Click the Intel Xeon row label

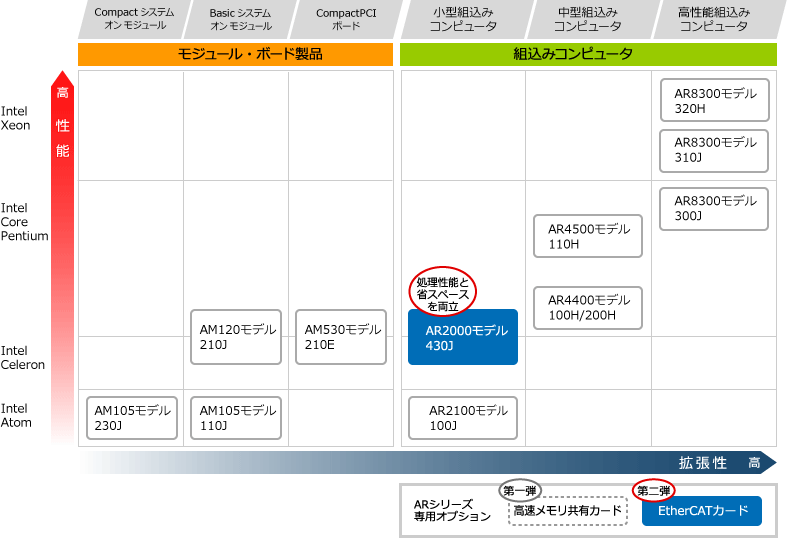pyautogui.click(x=16, y=118)
